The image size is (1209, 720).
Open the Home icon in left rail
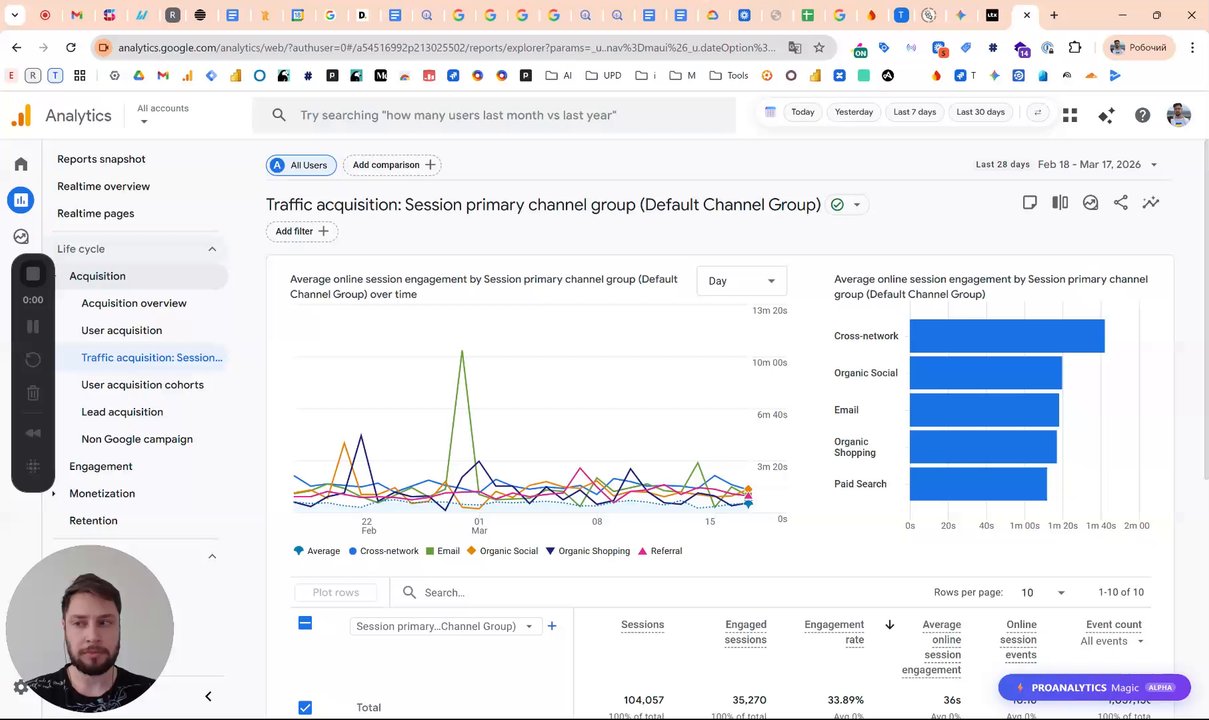(x=21, y=164)
